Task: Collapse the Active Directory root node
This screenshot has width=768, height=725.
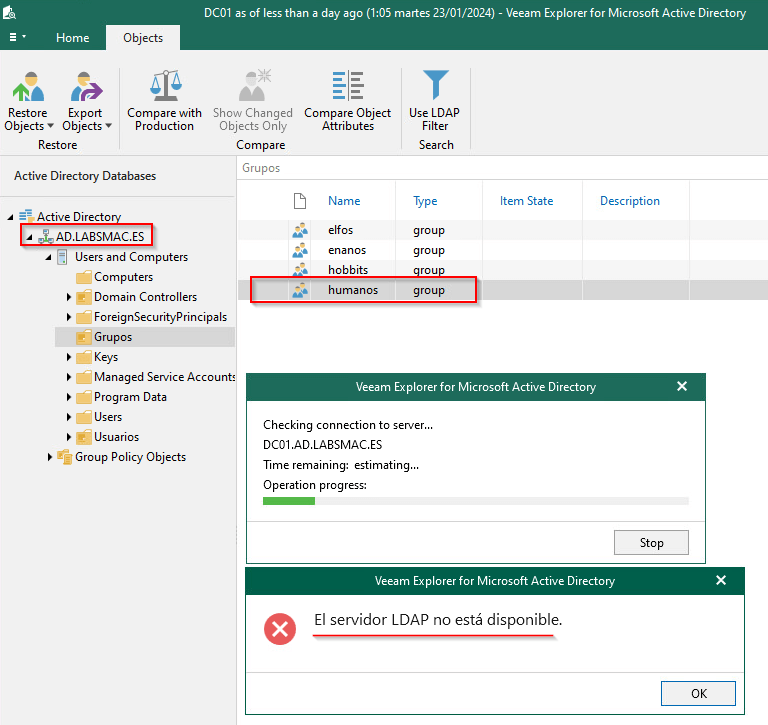Action: click(x=10, y=217)
